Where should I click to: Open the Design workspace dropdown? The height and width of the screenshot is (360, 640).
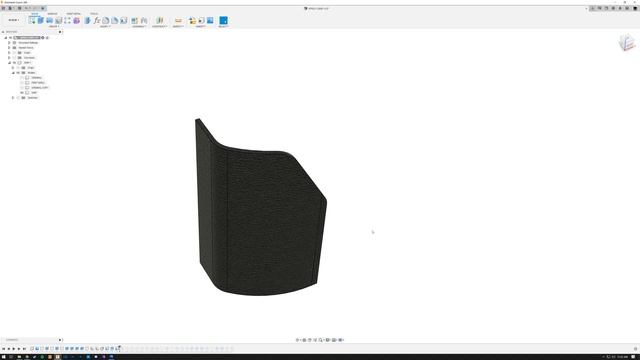[x=14, y=20]
